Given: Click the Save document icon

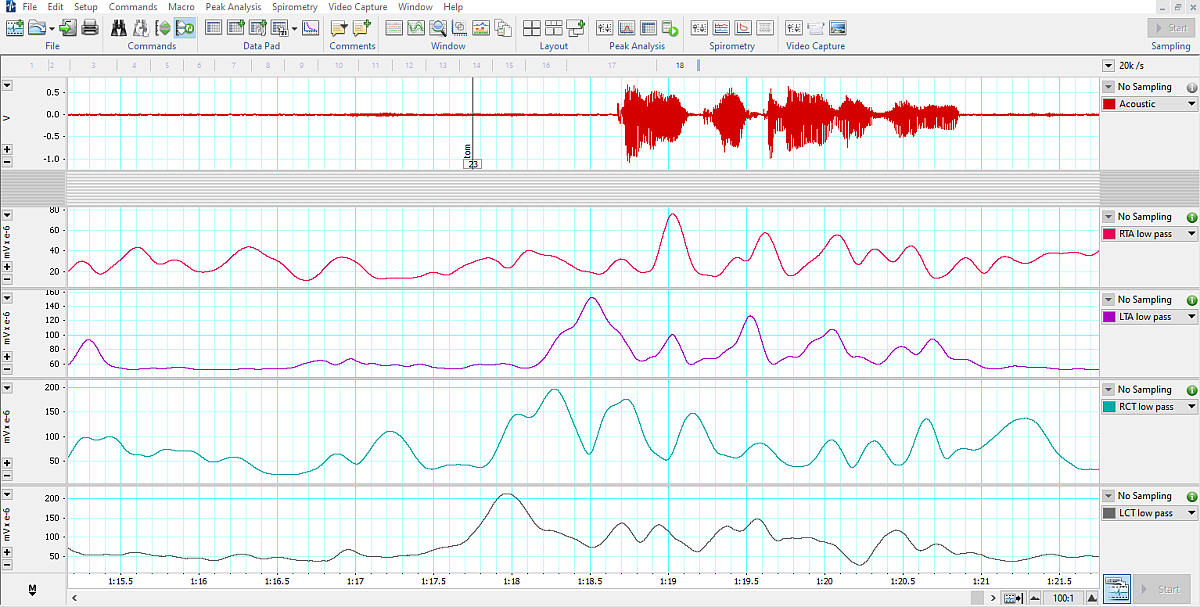Looking at the screenshot, I should 68,28.
